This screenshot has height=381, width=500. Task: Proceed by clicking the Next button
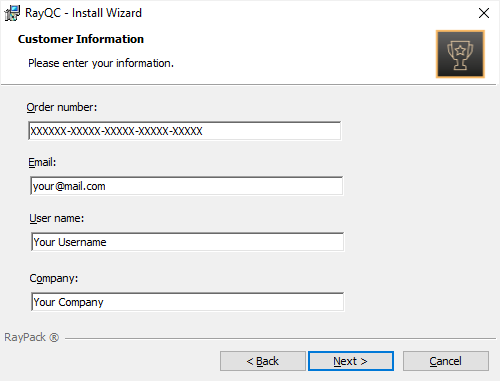point(351,361)
